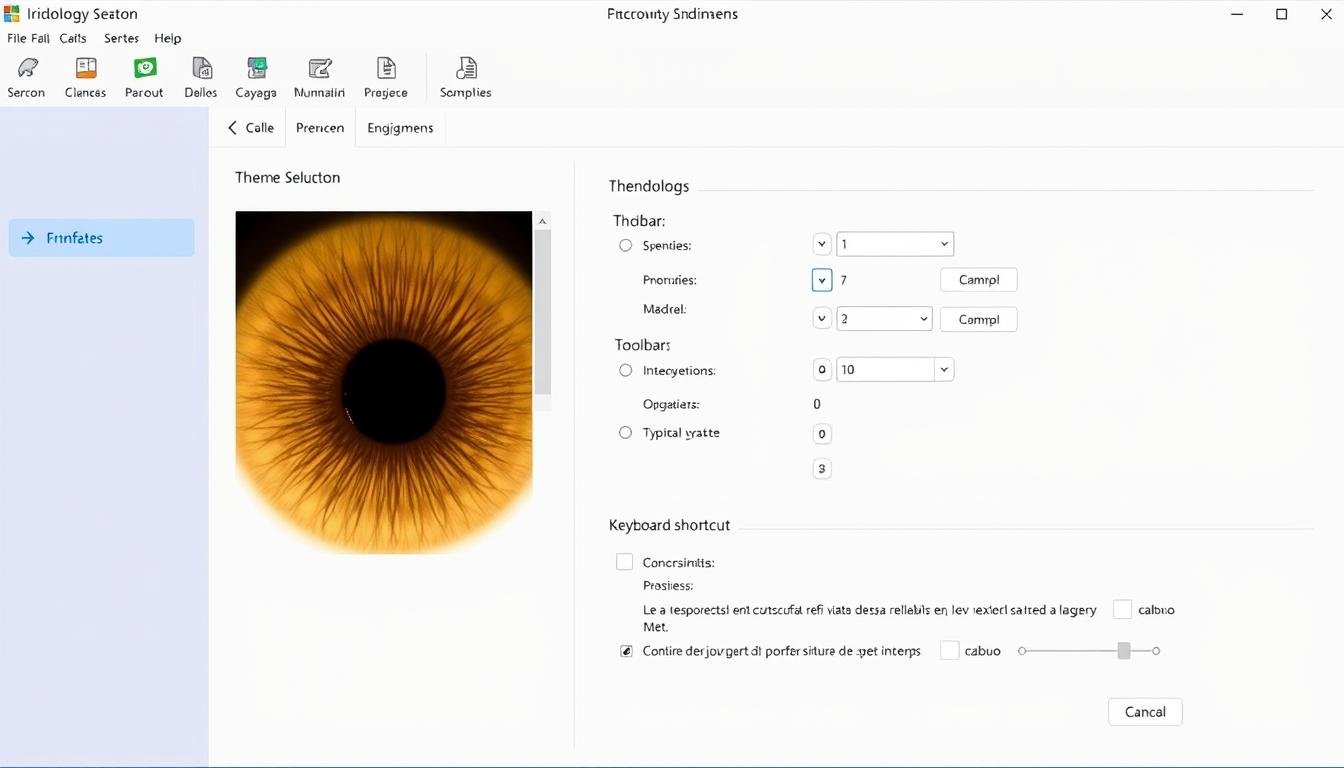The width and height of the screenshot is (1344, 768).
Task: Click the Samplies toolbar icon
Action: (466, 69)
